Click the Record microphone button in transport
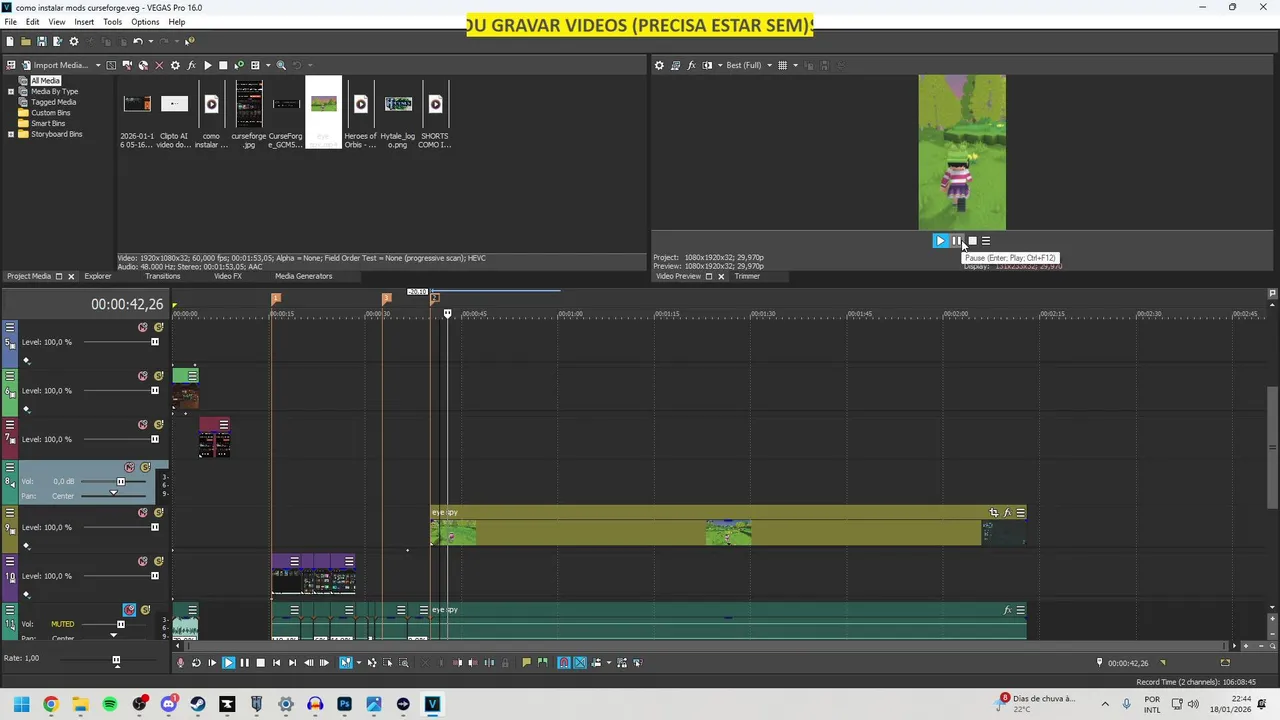The image size is (1280, 720). [180, 662]
